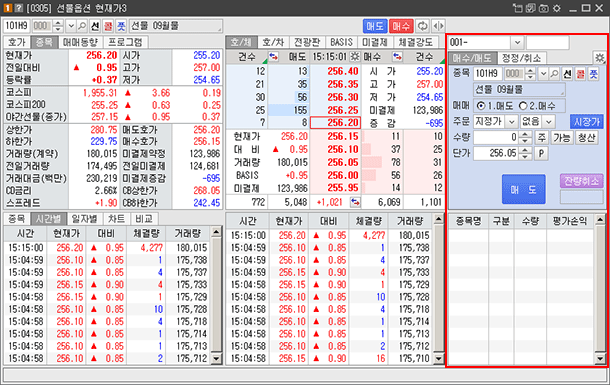Viewport: 610px width, 385px height.
Task: Switch to the 프로그램 tab
Action: (x=126, y=42)
